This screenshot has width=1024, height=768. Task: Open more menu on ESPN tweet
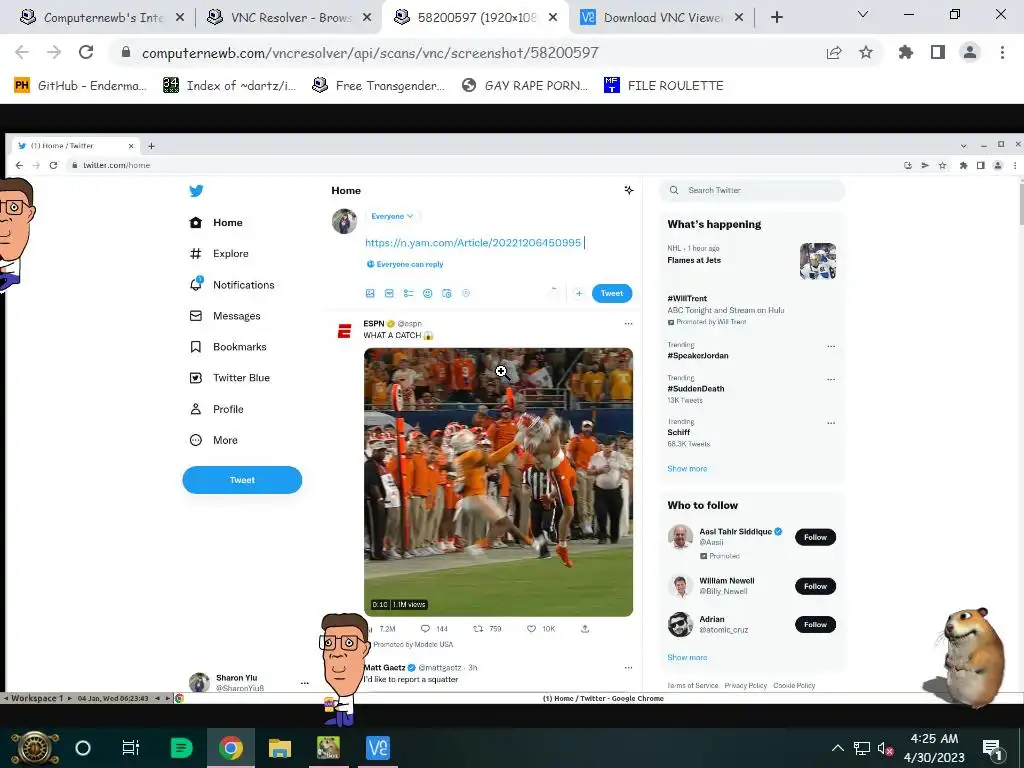pyautogui.click(x=628, y=323)
